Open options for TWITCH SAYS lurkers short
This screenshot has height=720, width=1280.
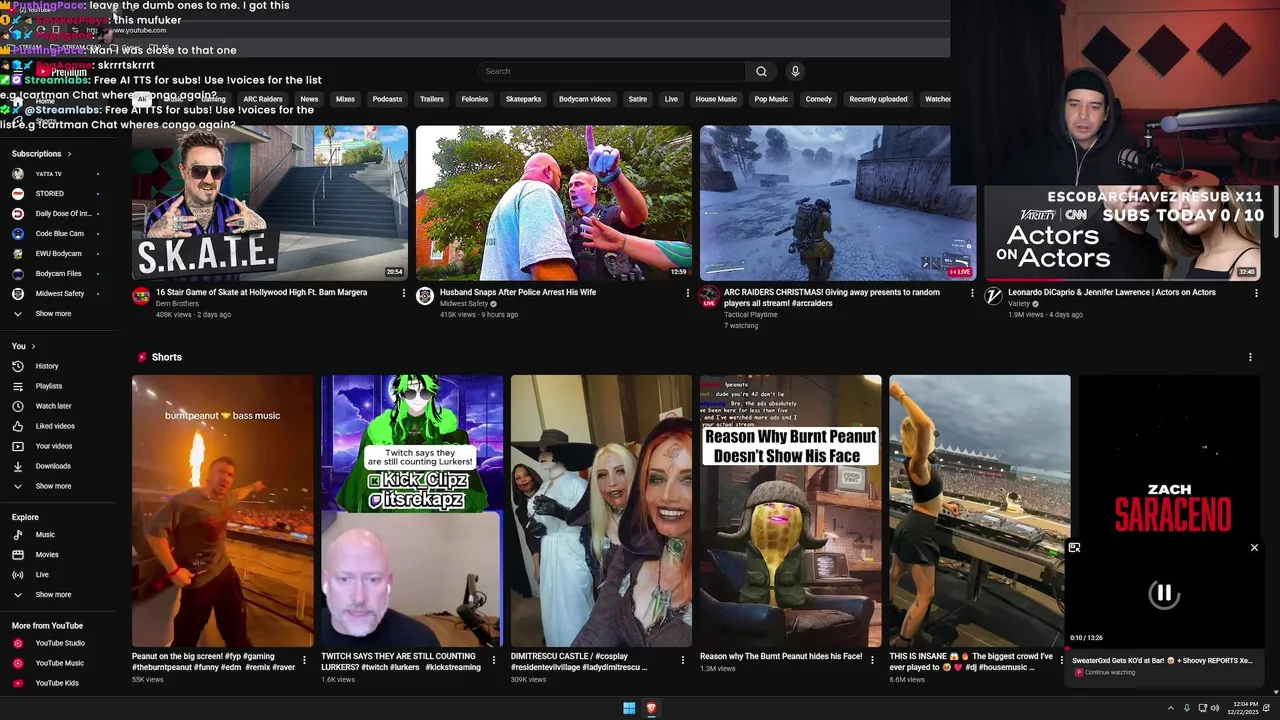(493, 660)
